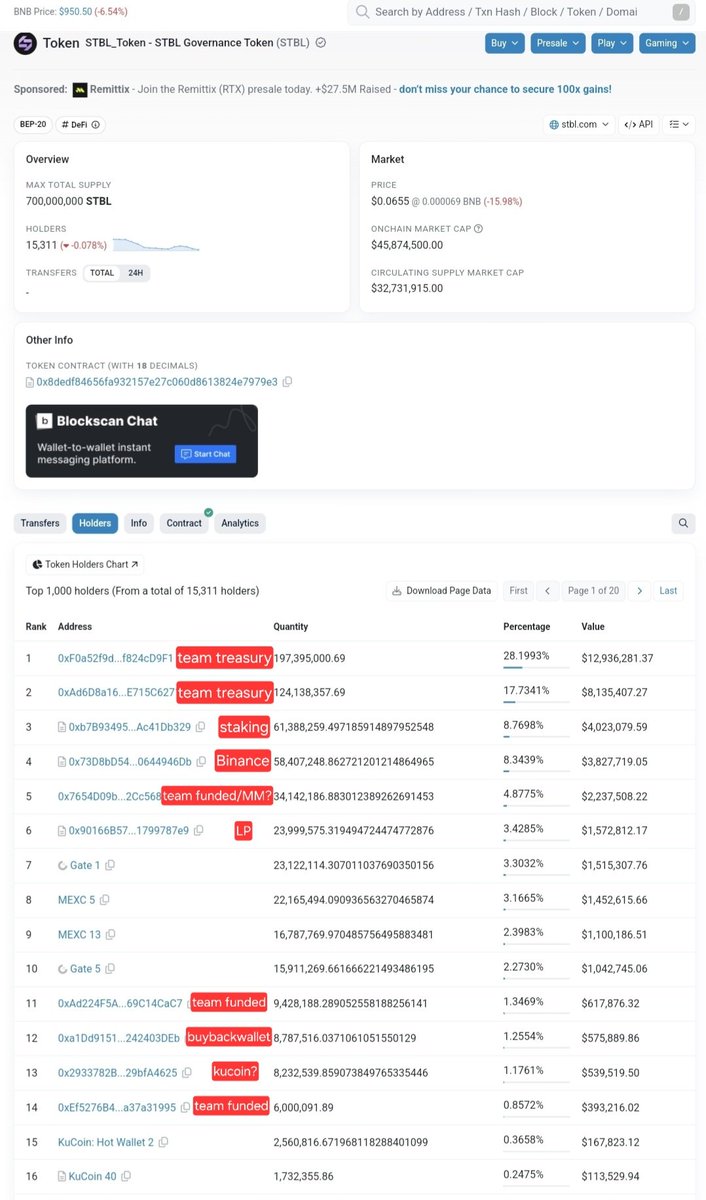Expand the stbl.com website dropdown
The height and width of the screenshot is (1200, 706).
[x=578, y=124]
